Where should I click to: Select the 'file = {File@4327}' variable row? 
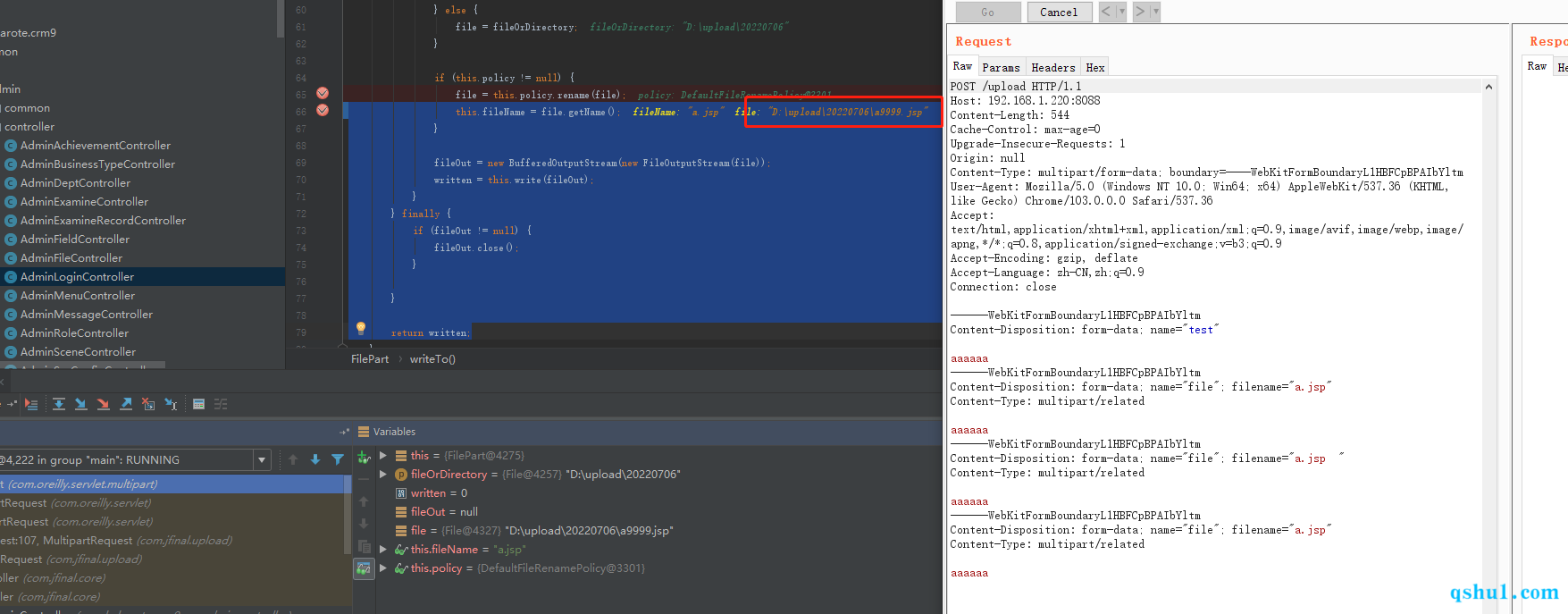(534, 531)
